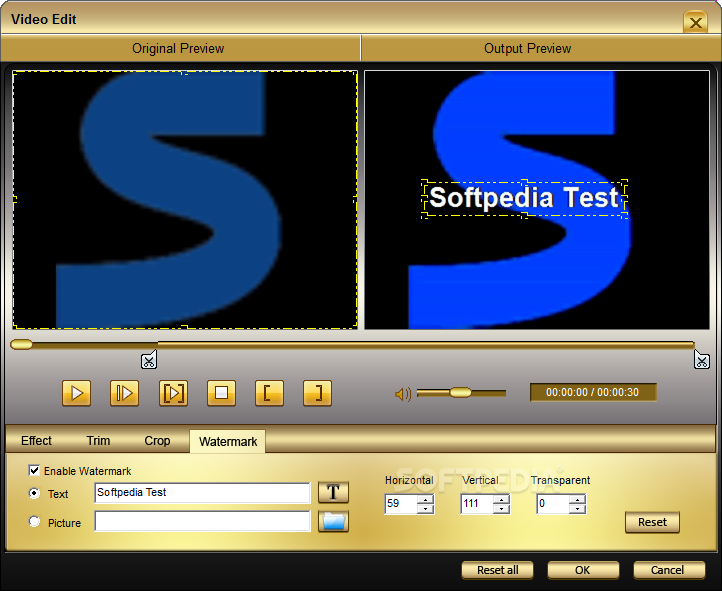Click the left scissors trim marker
Image resolution: width=722 pixels, height=591 pixels.
[149, 360]
